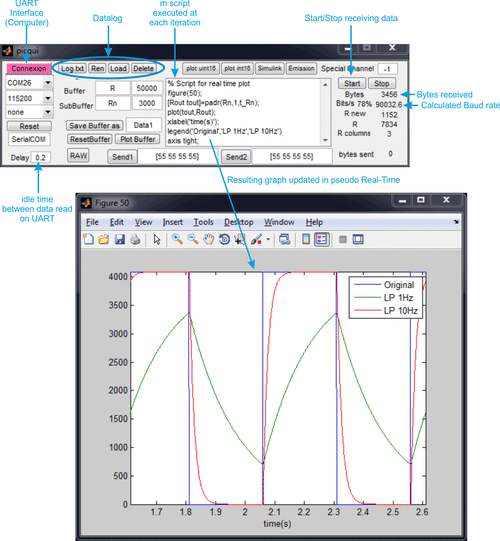Click the Link Plot icon
The height and width of the screenshot is (541, 500).
pos(285,239)
